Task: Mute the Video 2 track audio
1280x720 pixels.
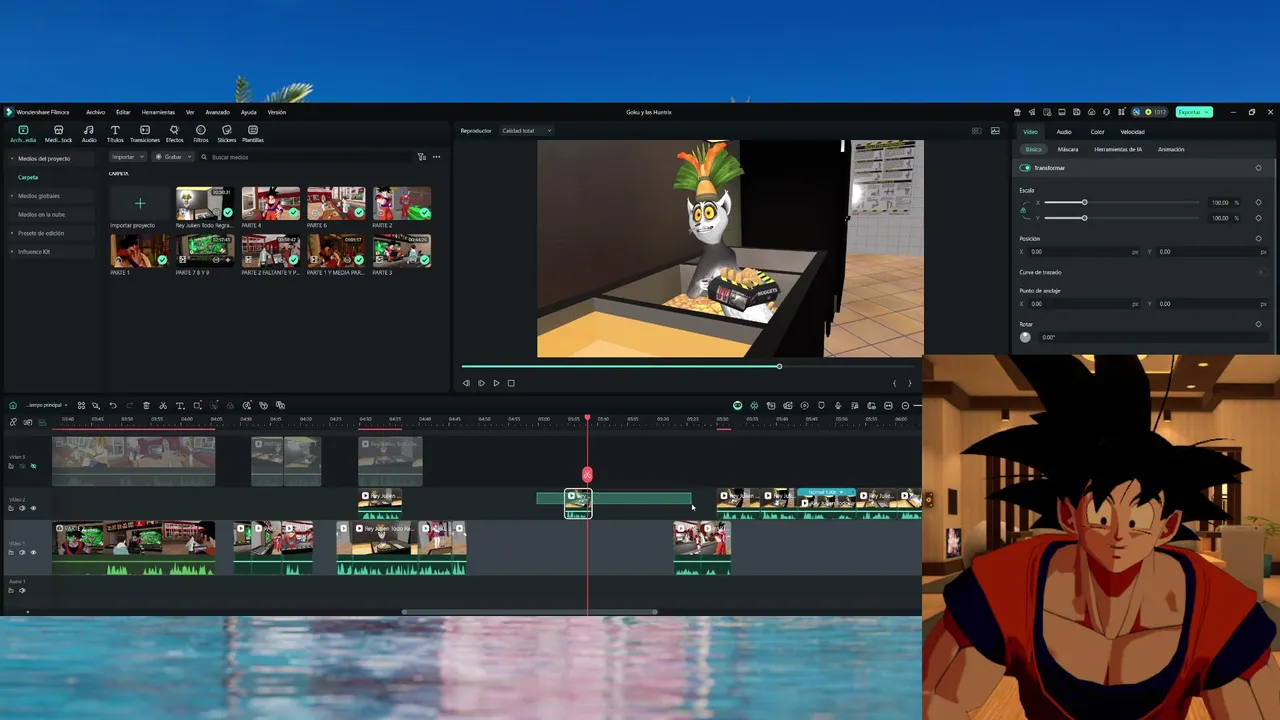Action: 22,508
